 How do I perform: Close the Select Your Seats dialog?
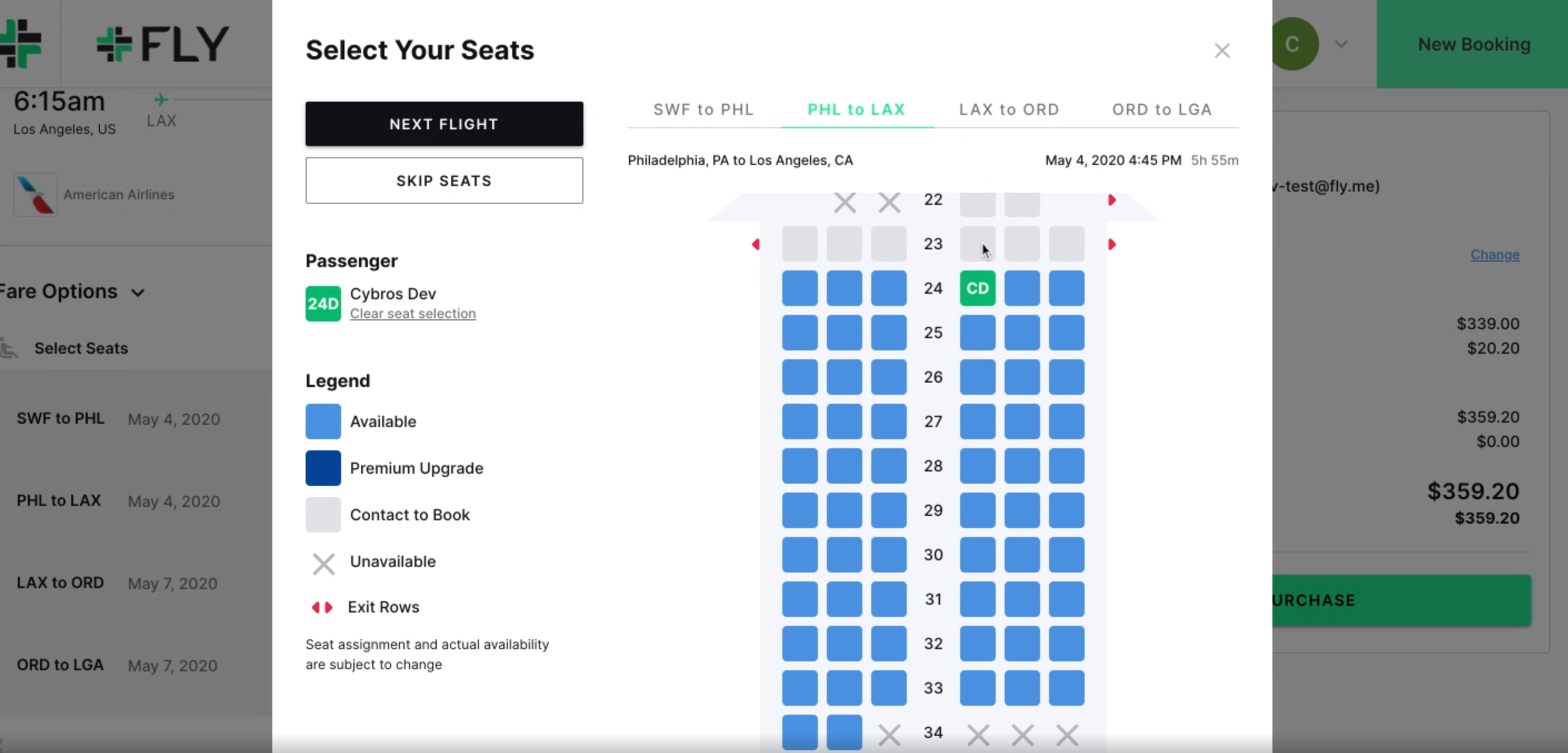[x=1222, y=51]
